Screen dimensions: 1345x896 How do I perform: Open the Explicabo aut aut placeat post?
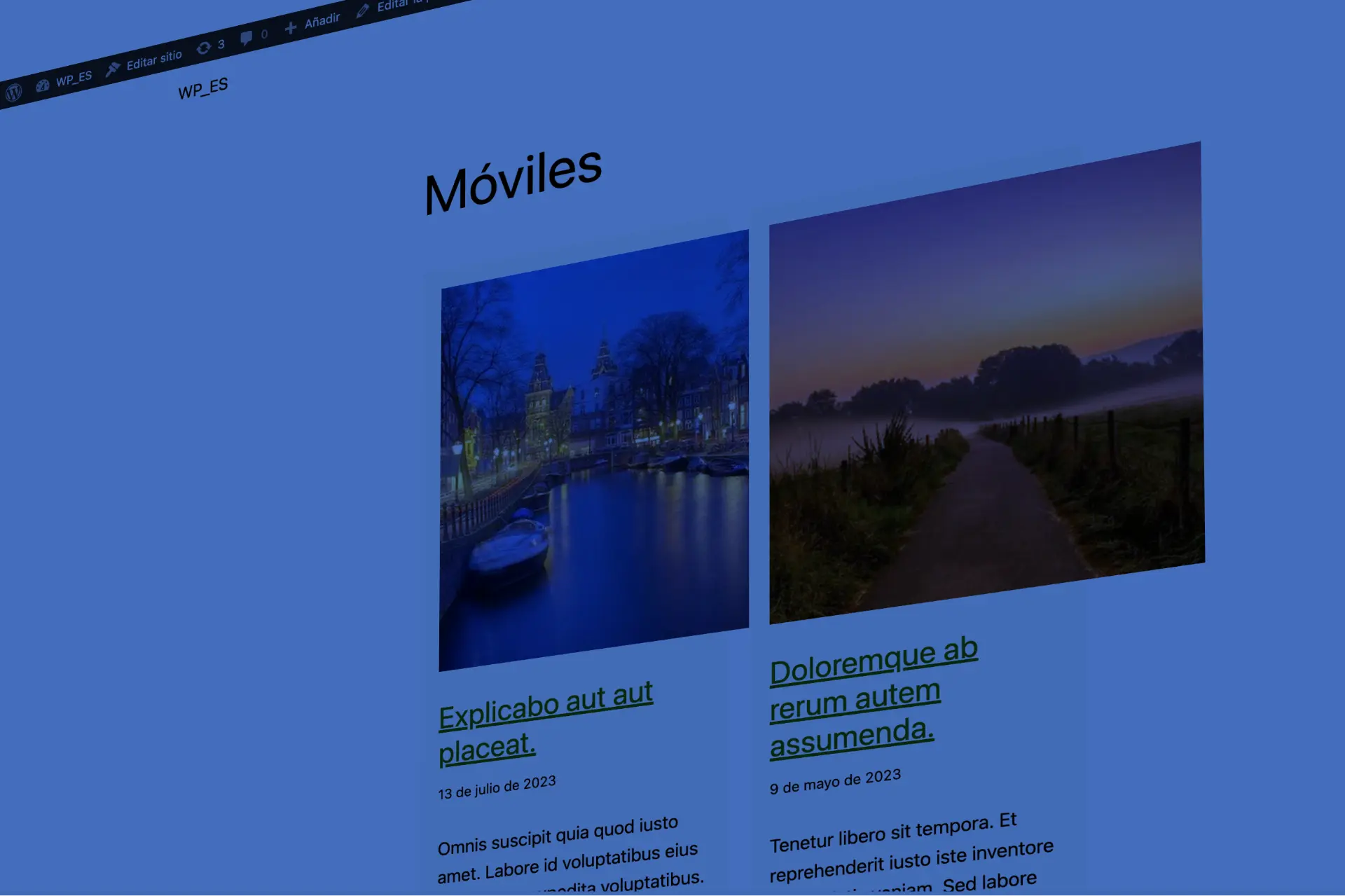(545, 723)
